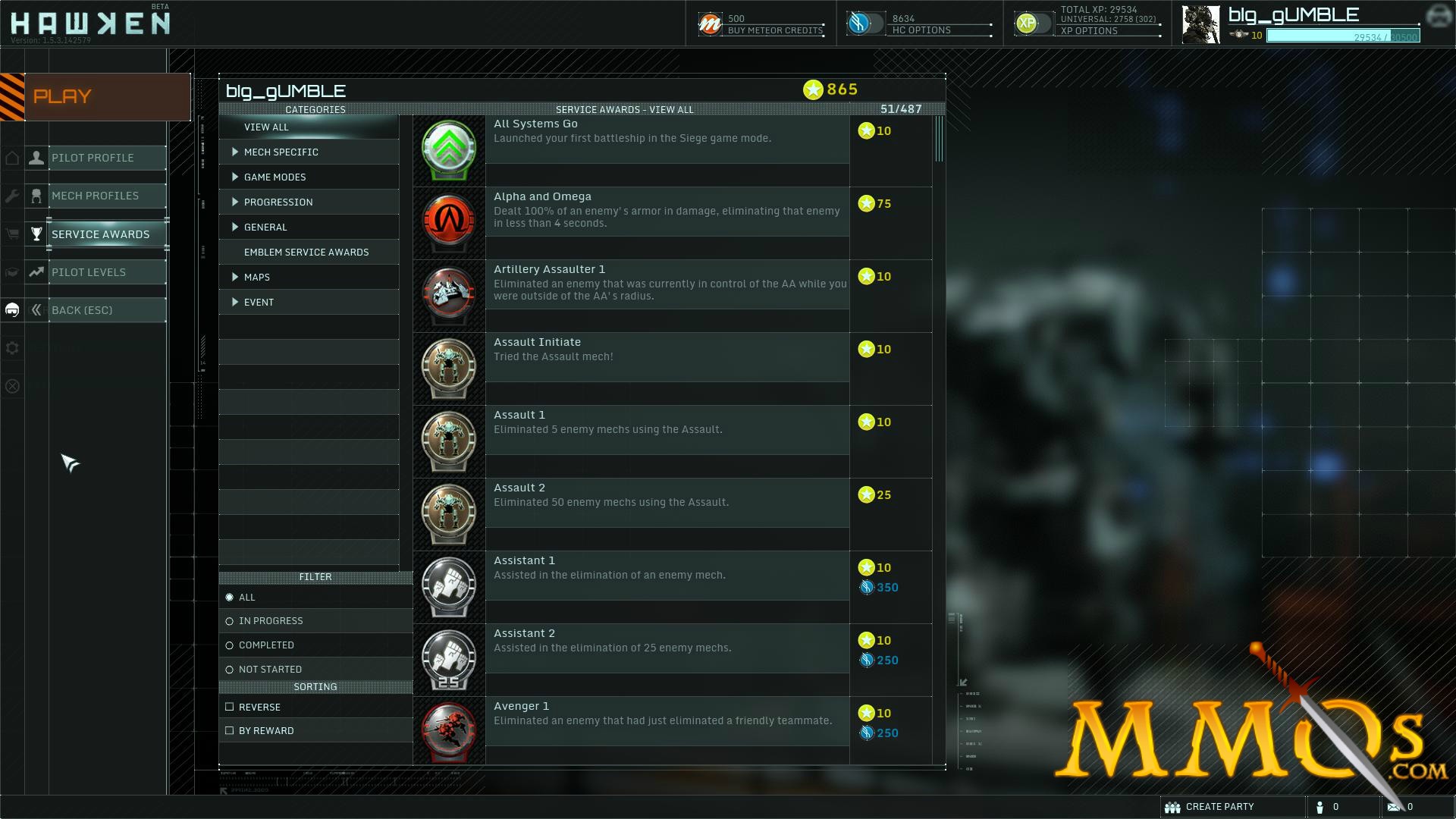Expand the Event category
Screen dimensions: 1456x819
point(309,302)
